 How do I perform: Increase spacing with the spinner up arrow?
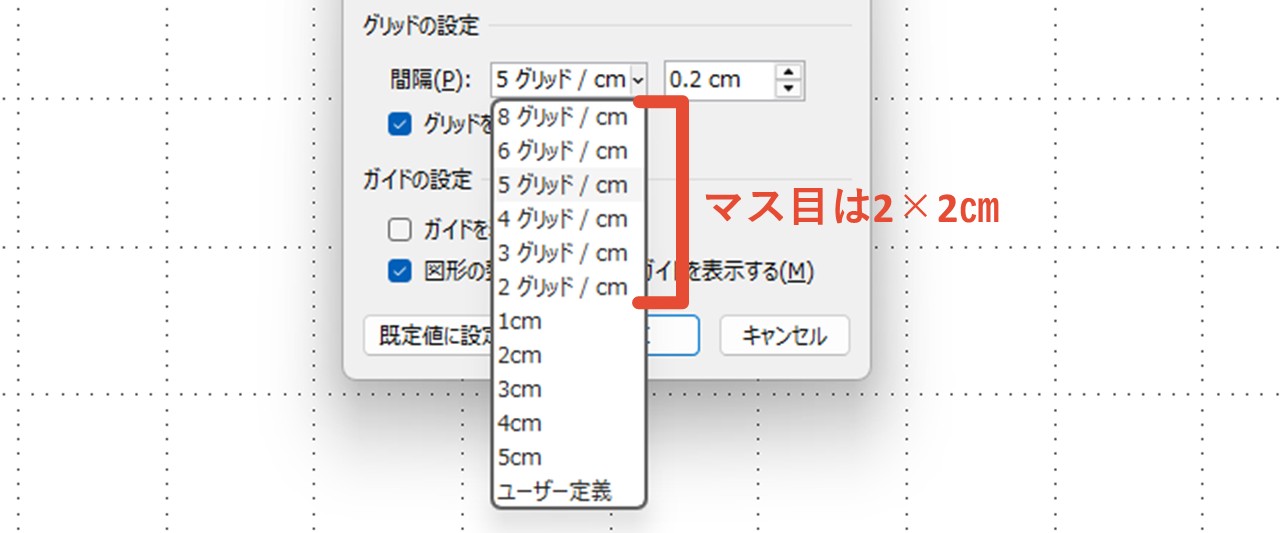(790, 71)
